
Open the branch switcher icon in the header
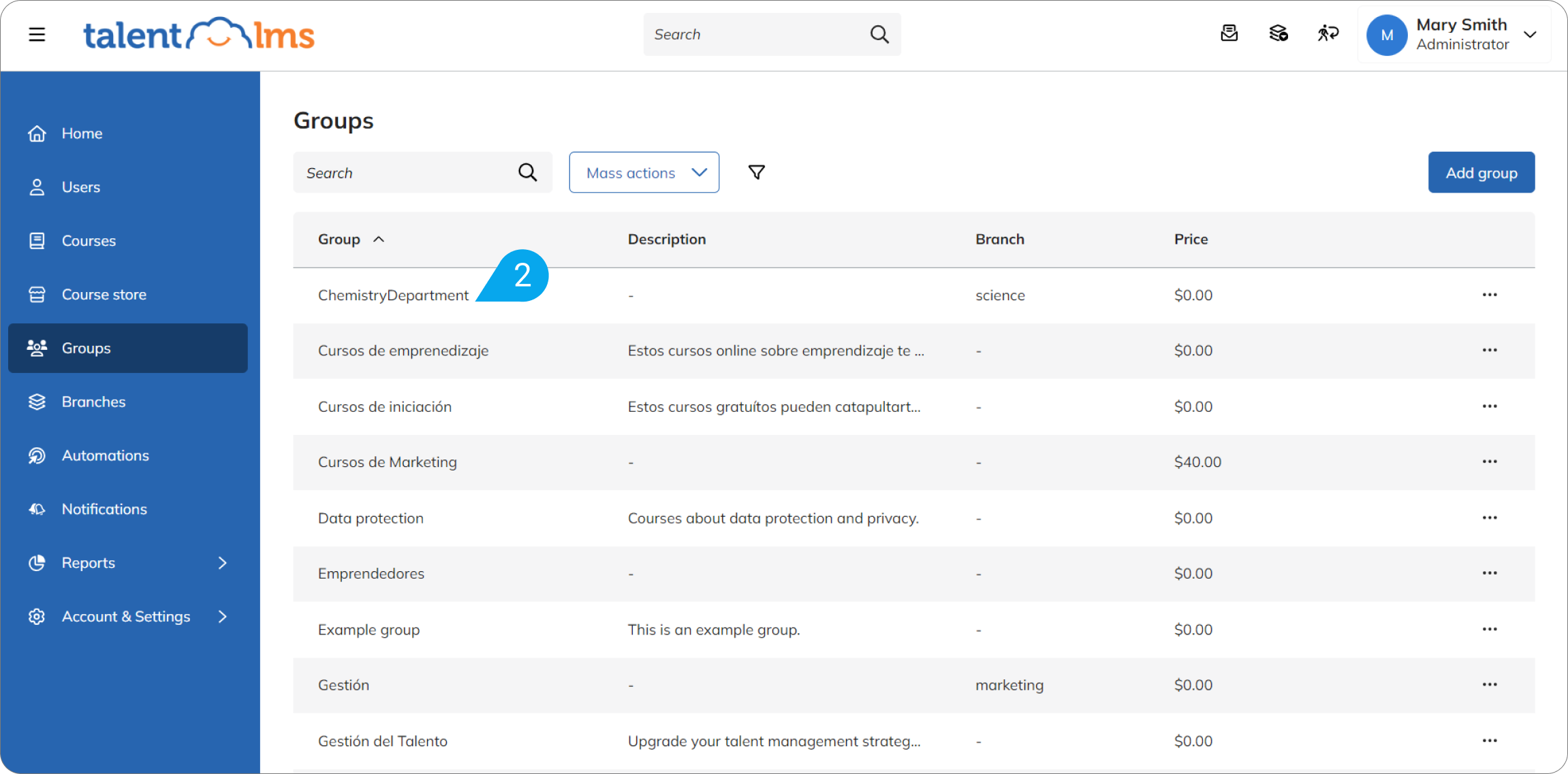tap(1279, 33)
